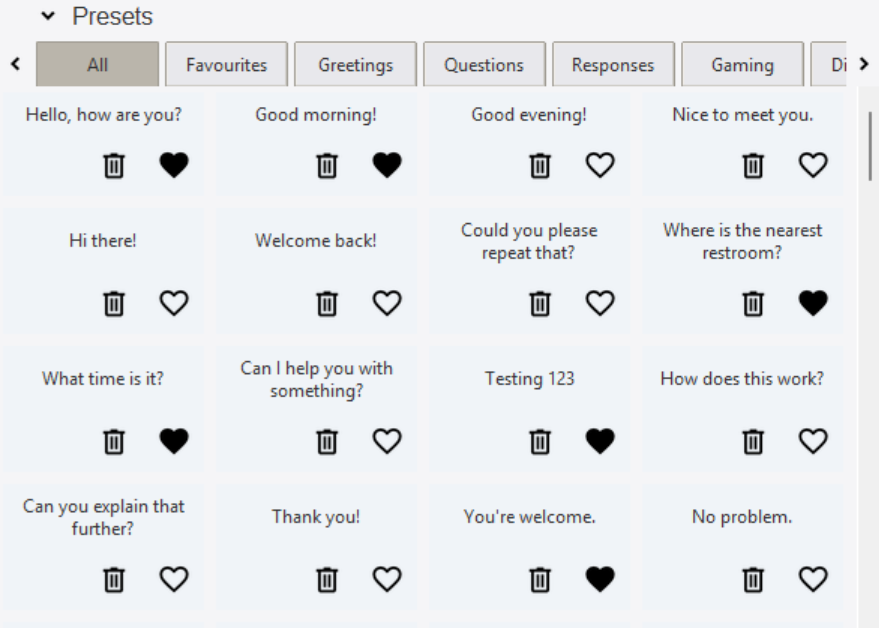Toggle heart on "You're welcome." preset

[x=600, y=579]
